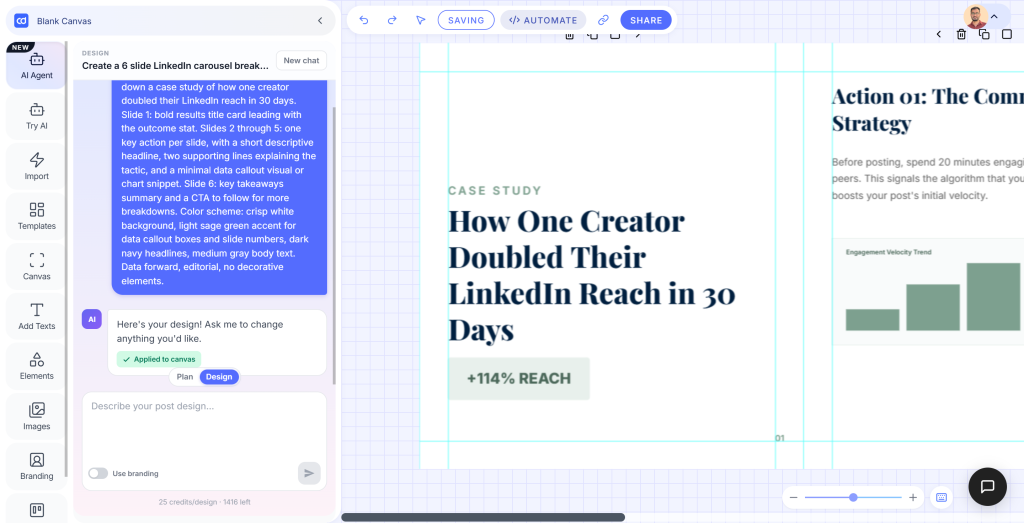Image resolution: width=1024 pixels, height=523 pixels.
Task: Zoom out with the minus icon
Action: point(793,498)
